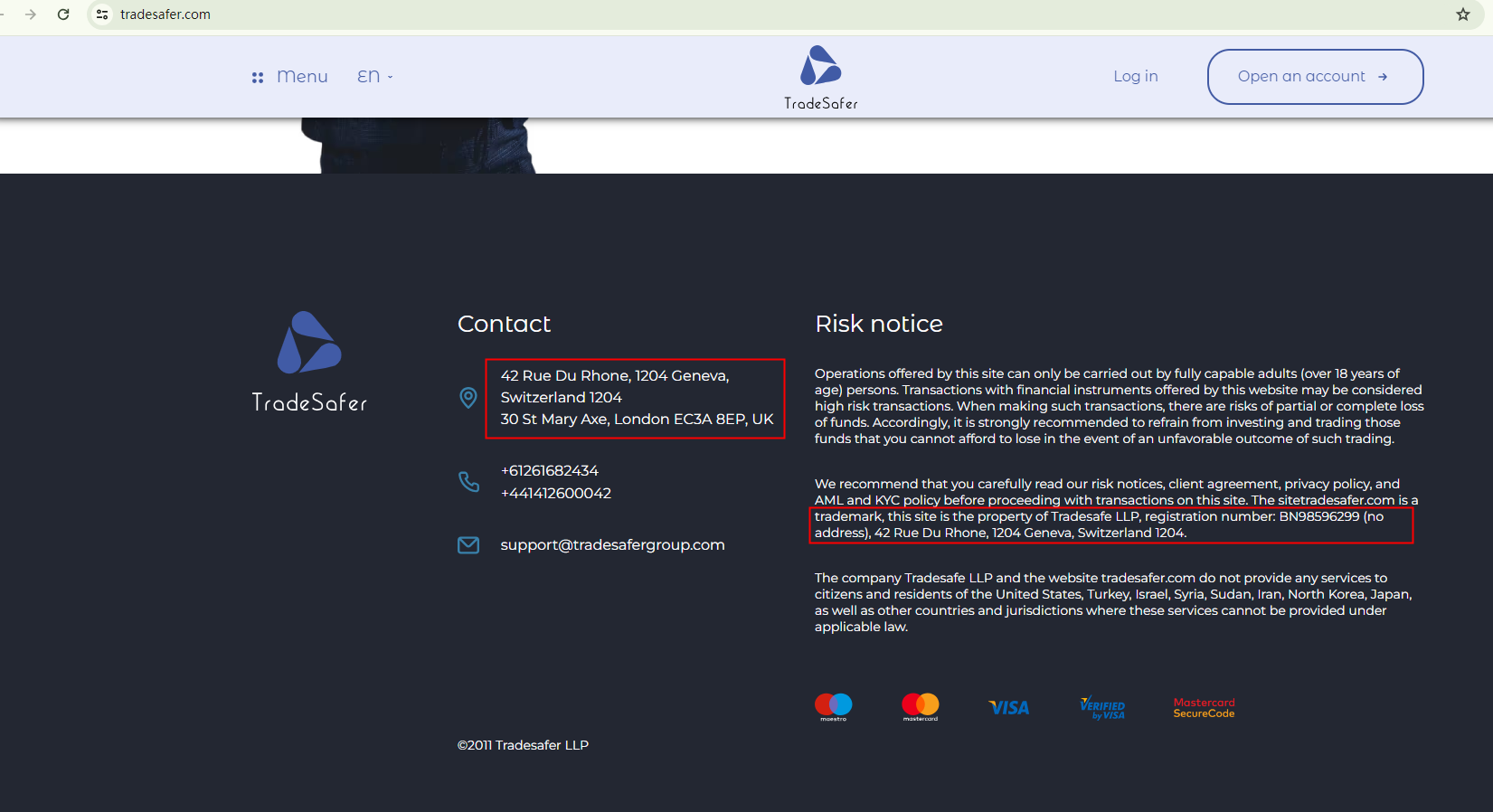Click the Risk notice heading
Viewport: 1493px width, 812px height.
(x=879, y=324)
